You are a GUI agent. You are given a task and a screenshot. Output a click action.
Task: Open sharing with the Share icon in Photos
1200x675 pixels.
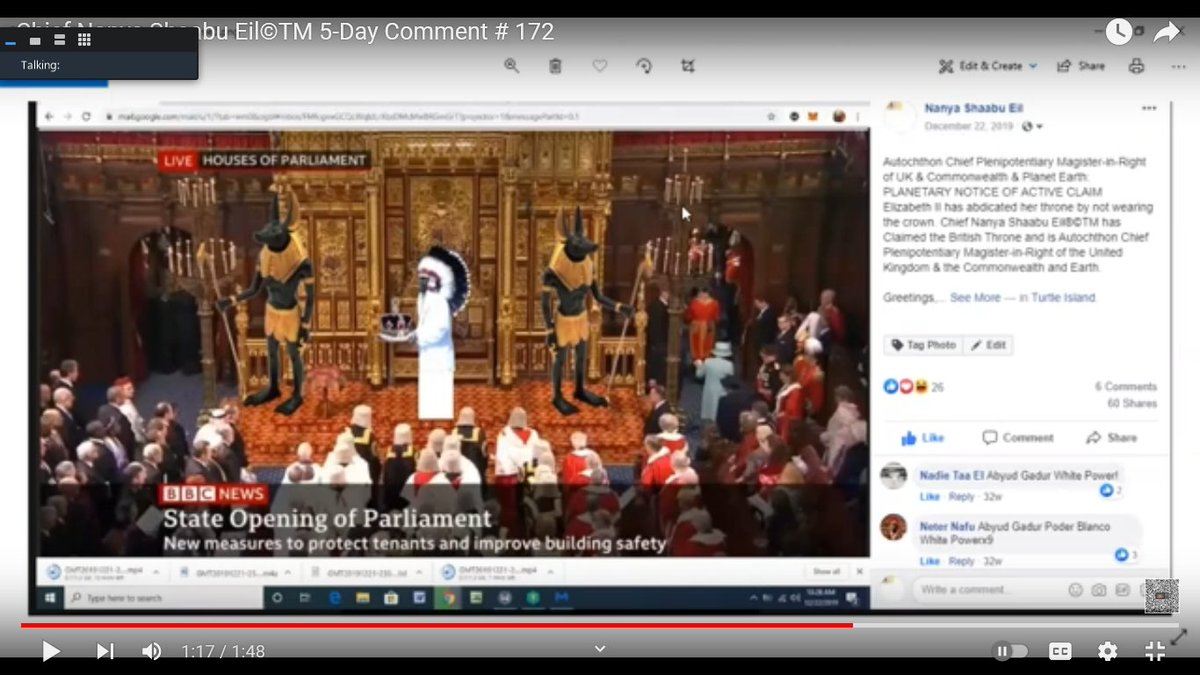[1080, 65]
